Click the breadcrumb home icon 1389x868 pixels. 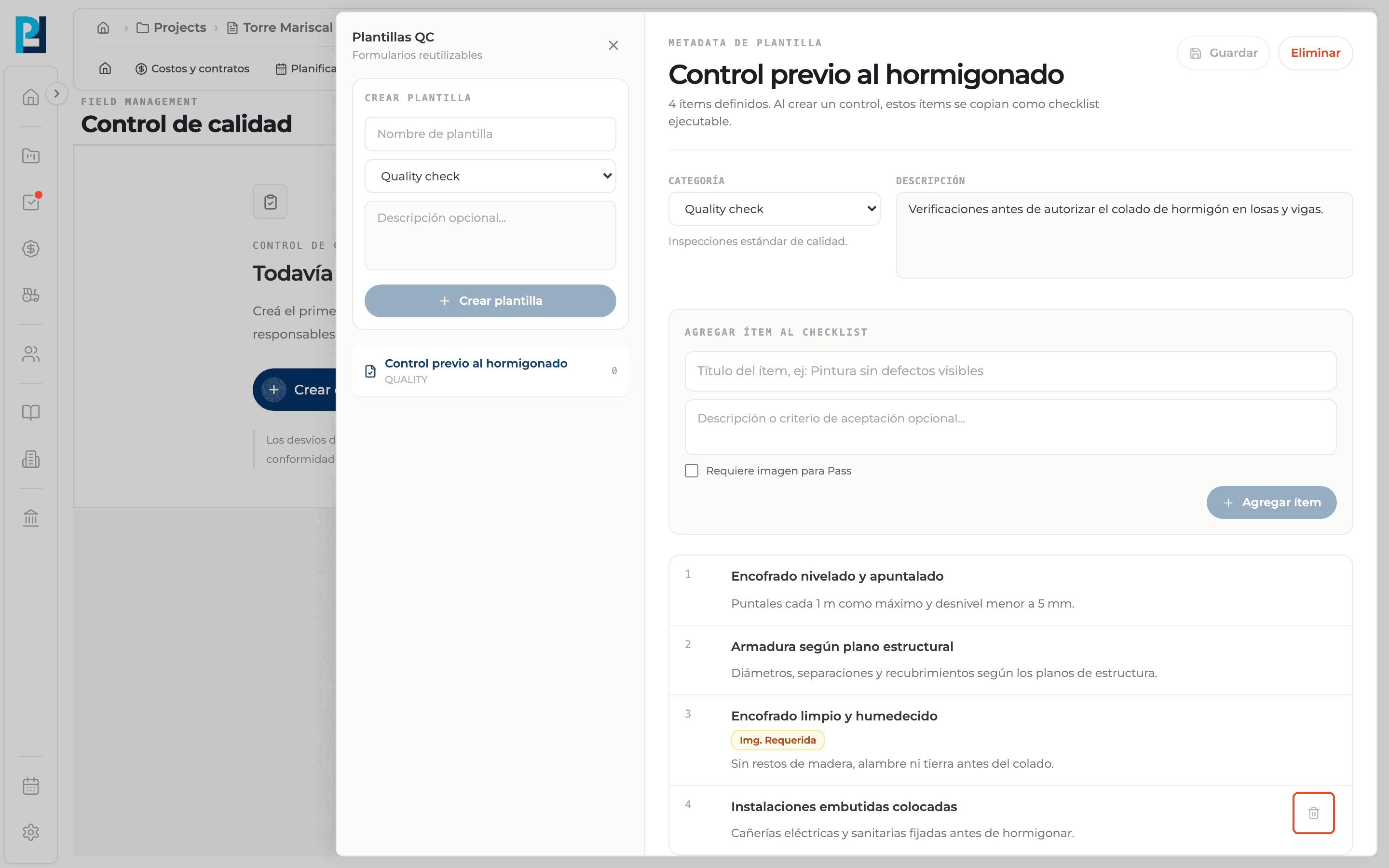(103, 27)
